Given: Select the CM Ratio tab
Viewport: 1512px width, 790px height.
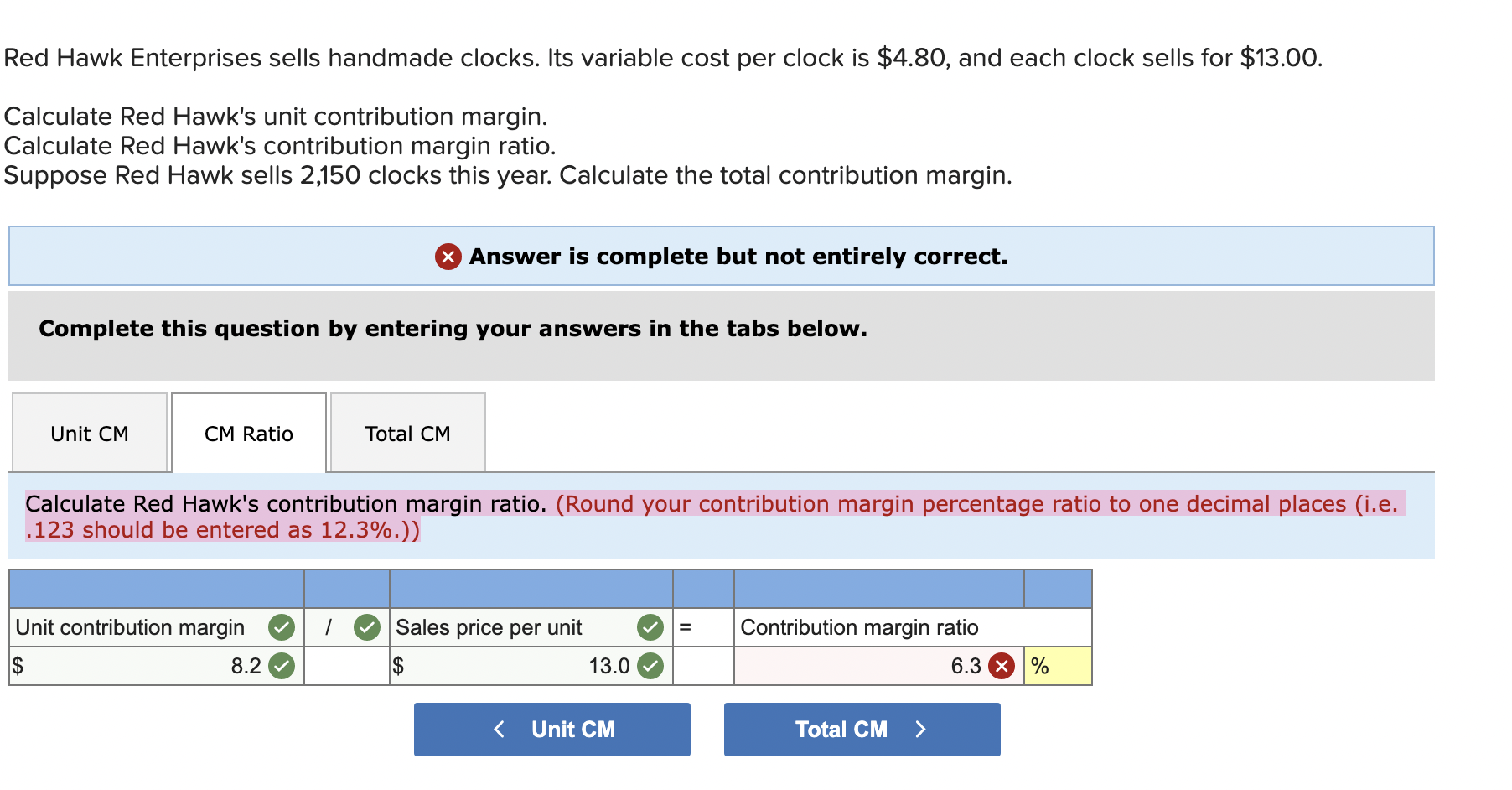Looking at the screenshot, I should point(248,433).
